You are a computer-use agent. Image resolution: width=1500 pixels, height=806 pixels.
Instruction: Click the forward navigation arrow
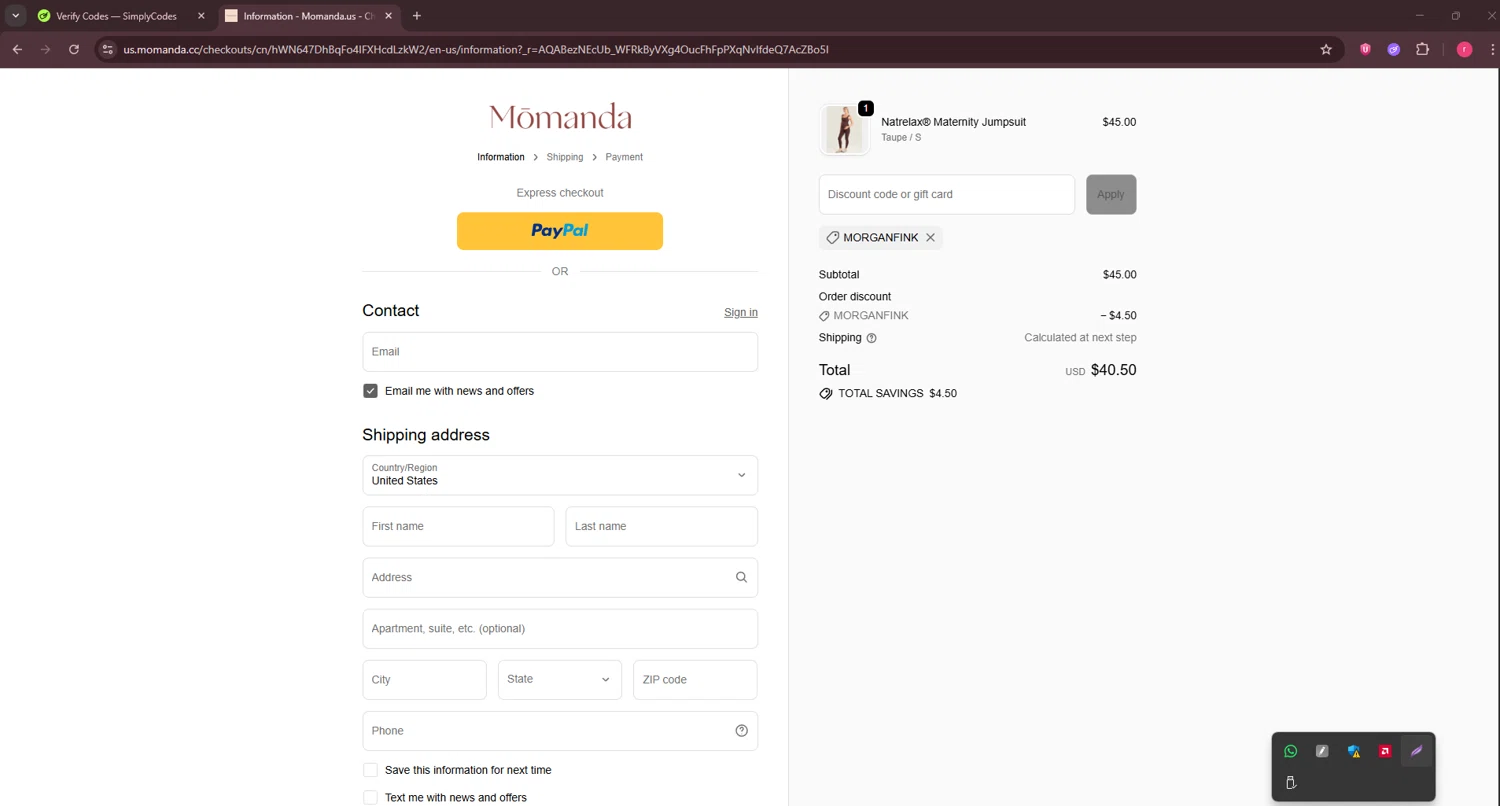click(x=45, y=49)
